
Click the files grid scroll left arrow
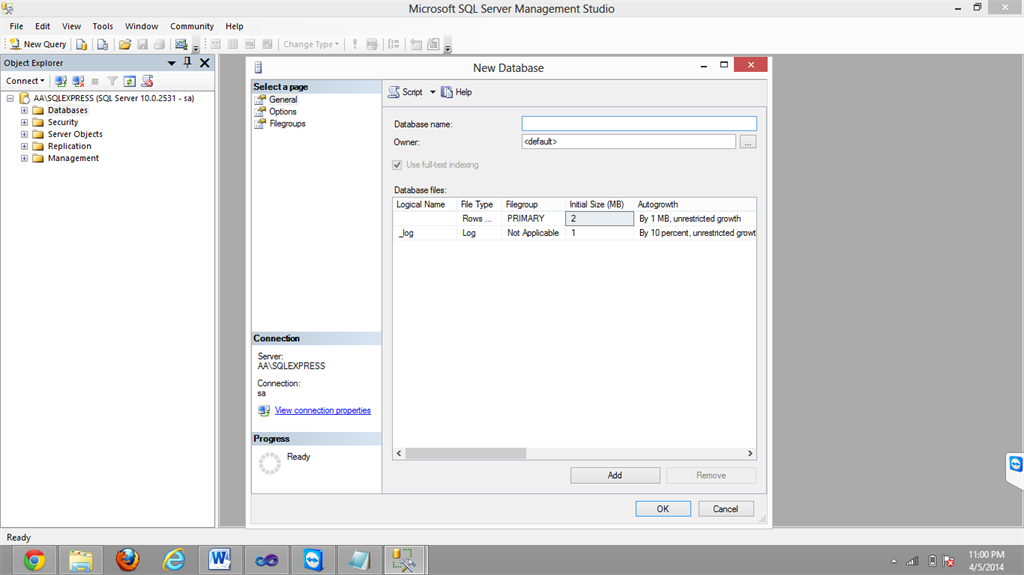tap(399, 453)
